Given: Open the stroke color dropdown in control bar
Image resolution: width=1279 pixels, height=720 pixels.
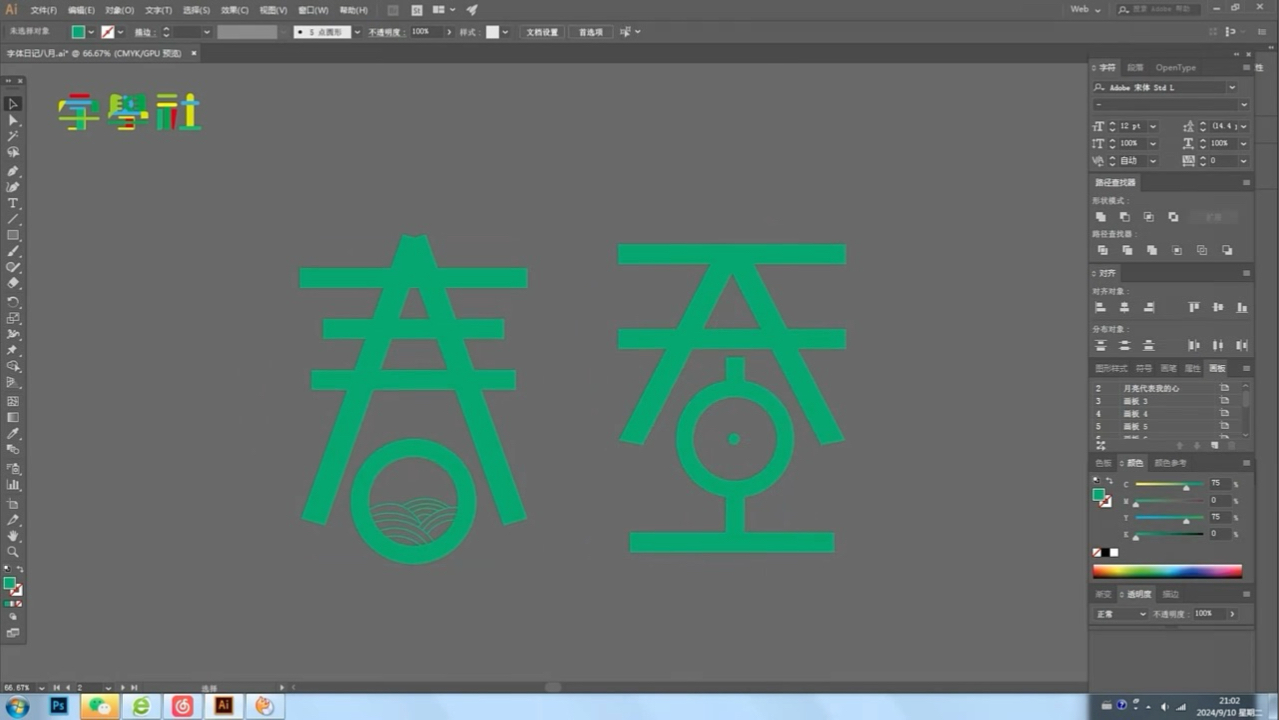Looking at the screenshot, I should tap(121, 32).
